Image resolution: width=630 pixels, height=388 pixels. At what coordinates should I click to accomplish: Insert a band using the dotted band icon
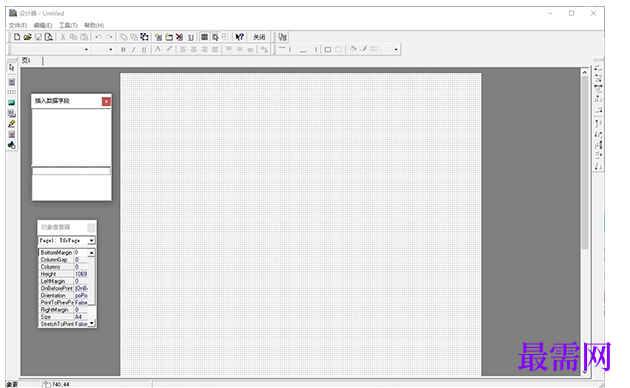[12, 92]
